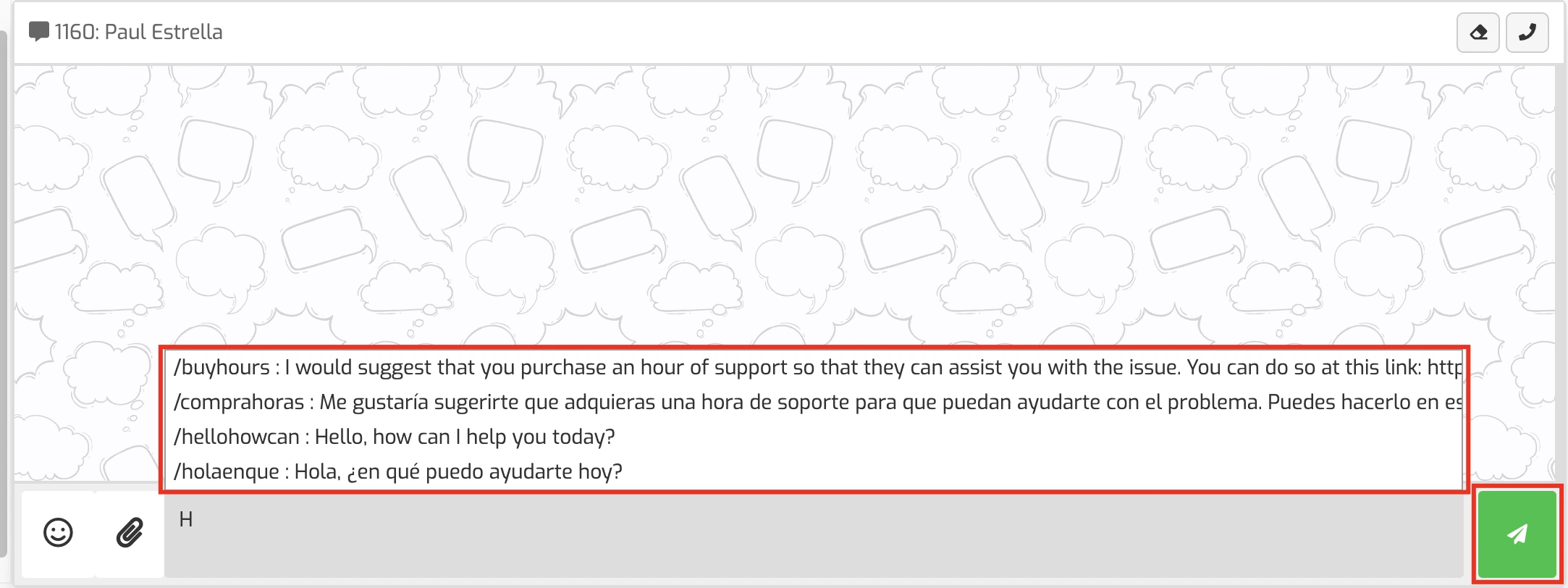
Task: Click the eraser icon to clear chat
Action: click(1478, 33)
